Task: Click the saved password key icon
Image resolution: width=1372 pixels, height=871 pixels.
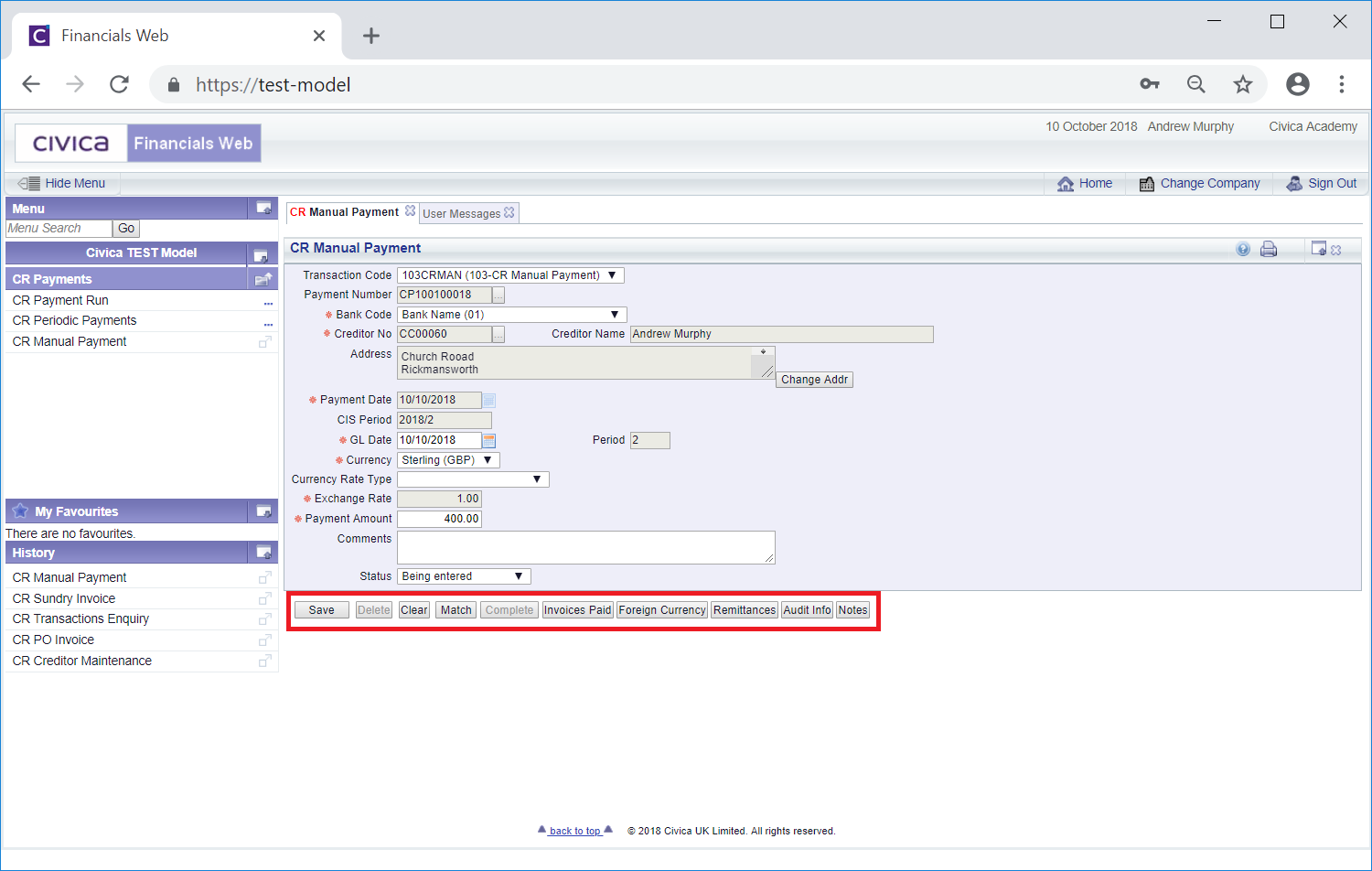Action: tap(1150, 84)
